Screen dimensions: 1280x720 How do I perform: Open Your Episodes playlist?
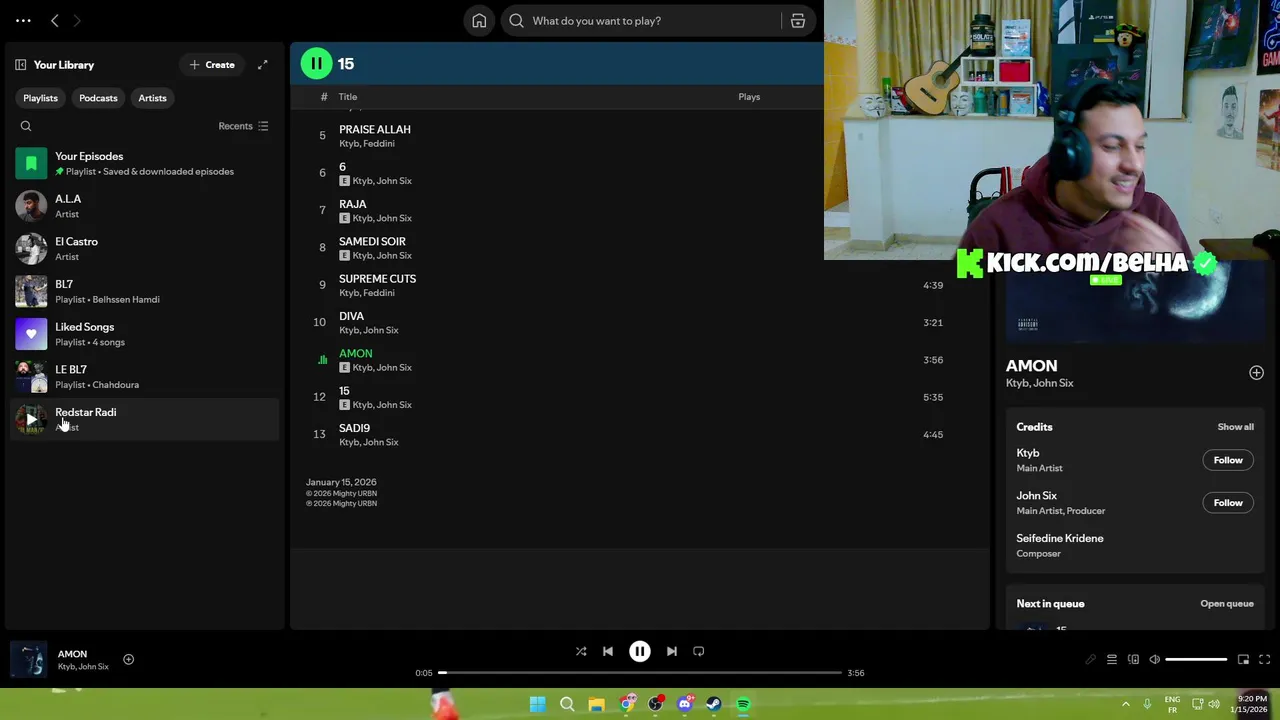(x=145, y=163)
